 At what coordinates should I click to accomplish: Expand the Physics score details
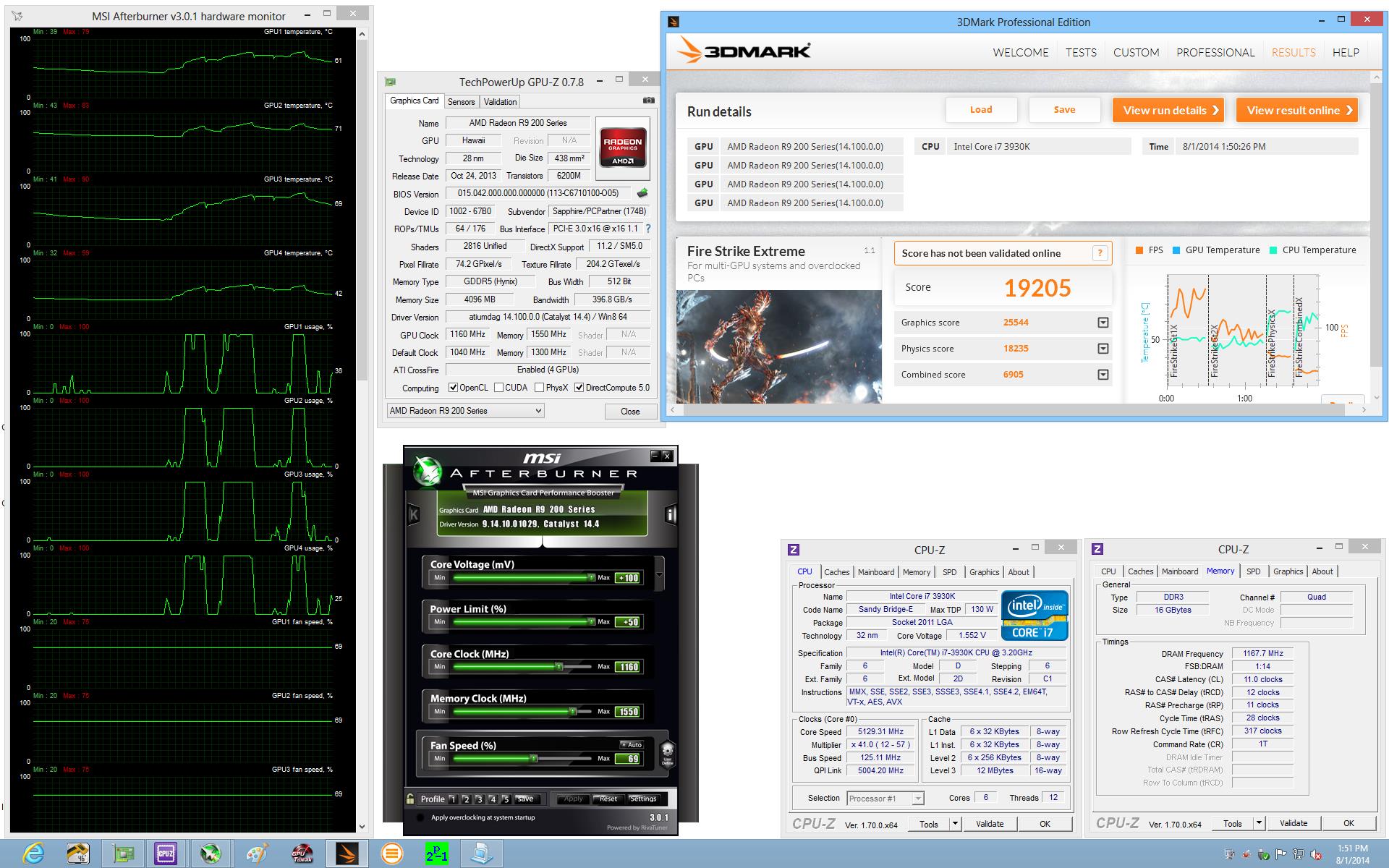[x=1103, y=349]
